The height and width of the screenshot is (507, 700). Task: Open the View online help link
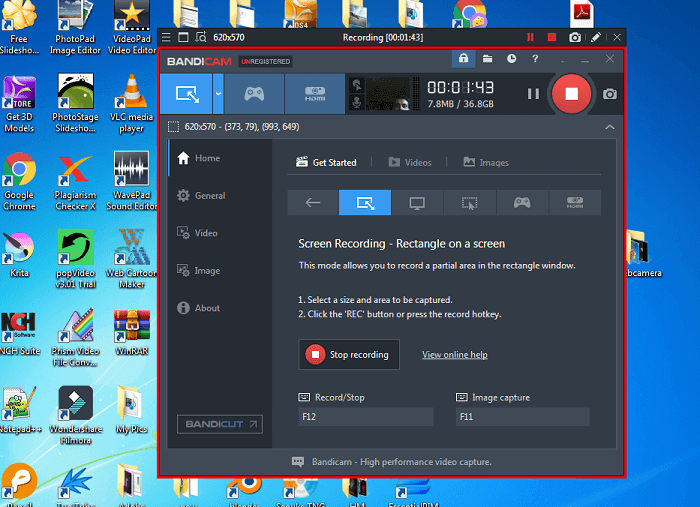[455, 355]
